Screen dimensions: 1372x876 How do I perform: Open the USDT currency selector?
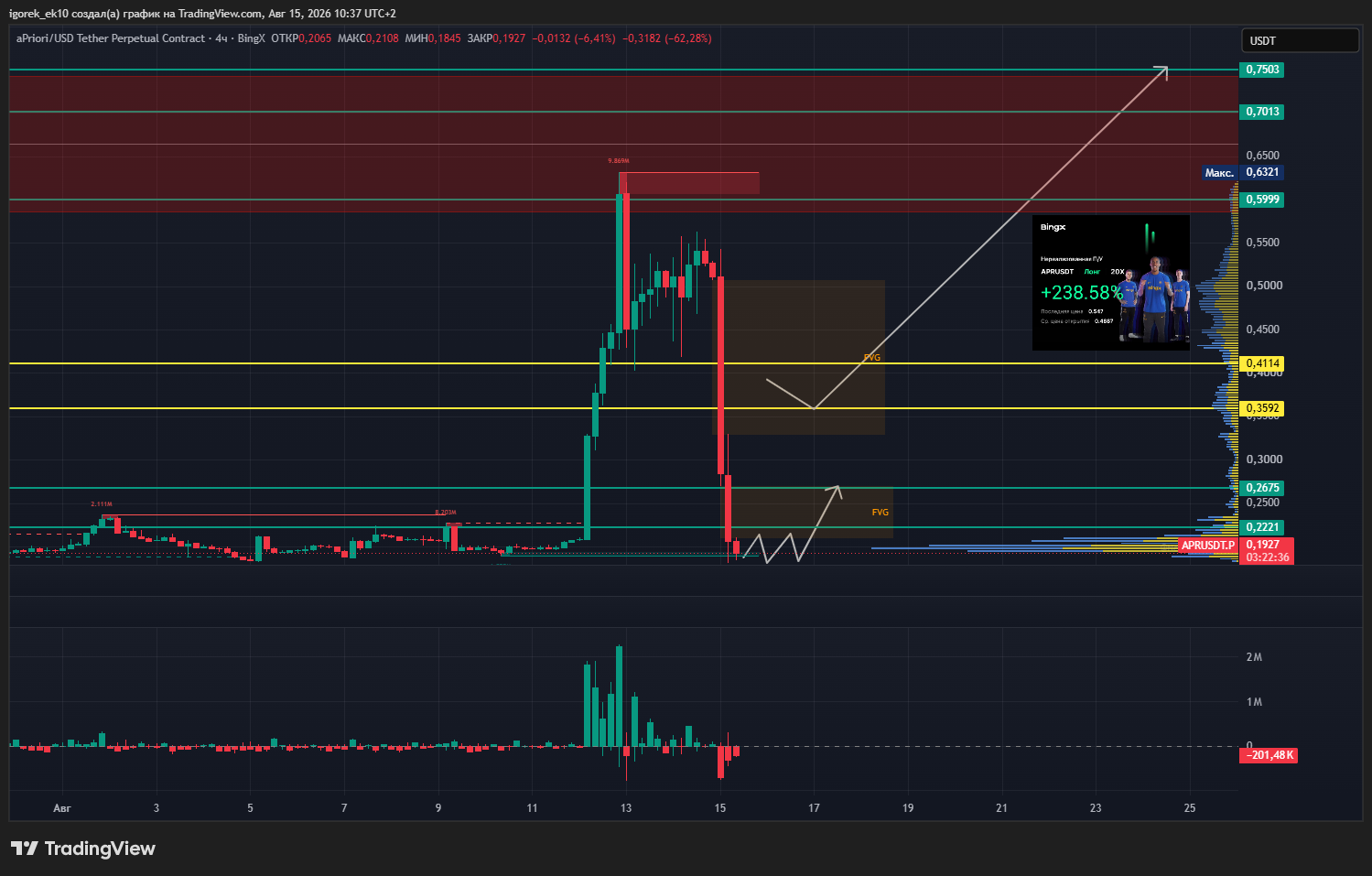pyautogui.click(x=1300, y=40)
